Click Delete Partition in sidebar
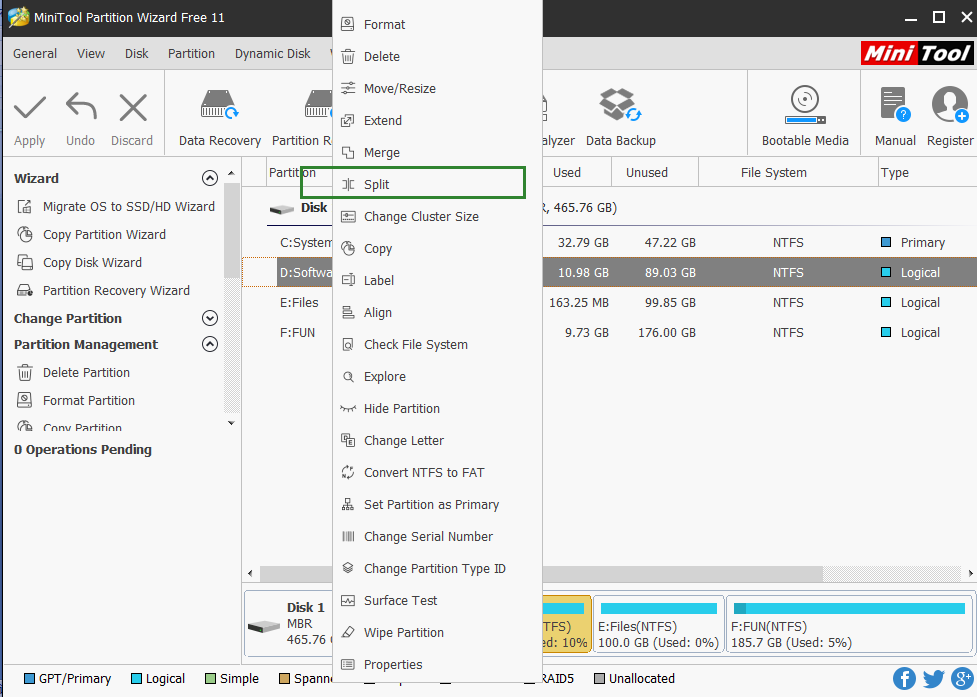This screenshot has height=697, width=977. [x=74, y=372]
